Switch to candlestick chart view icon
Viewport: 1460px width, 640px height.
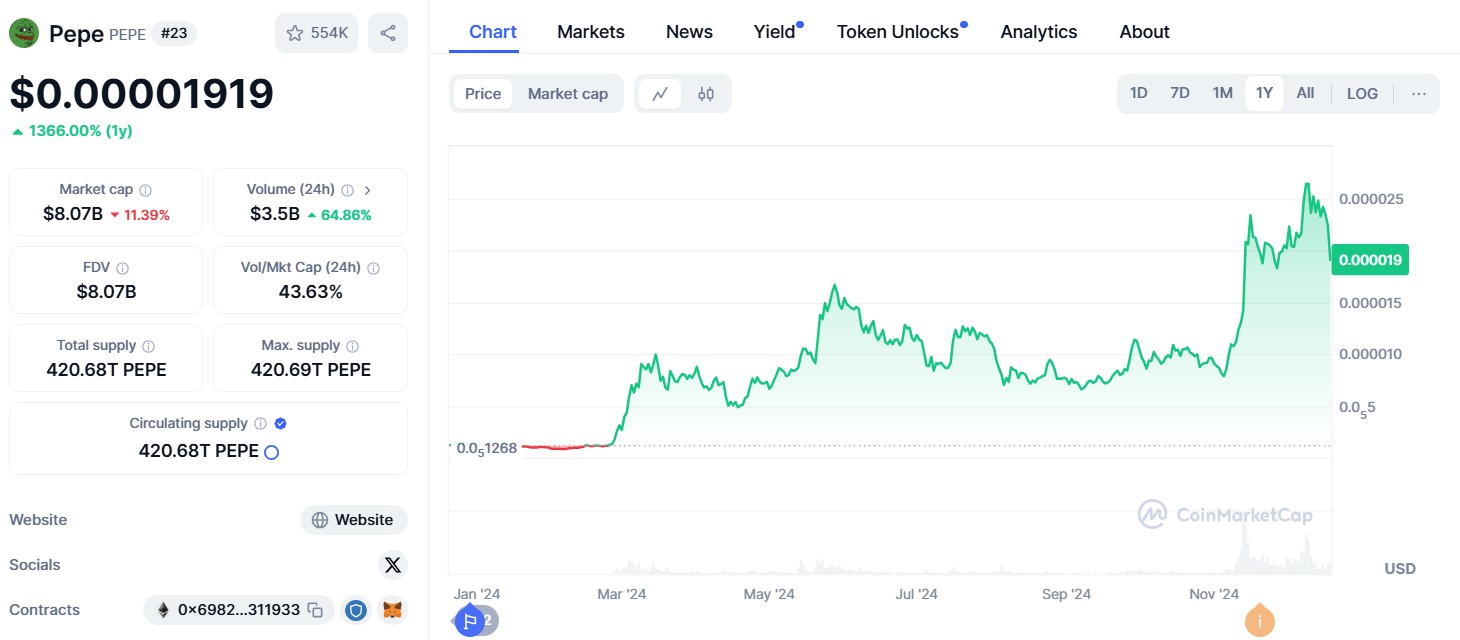[x=706, y=94]
